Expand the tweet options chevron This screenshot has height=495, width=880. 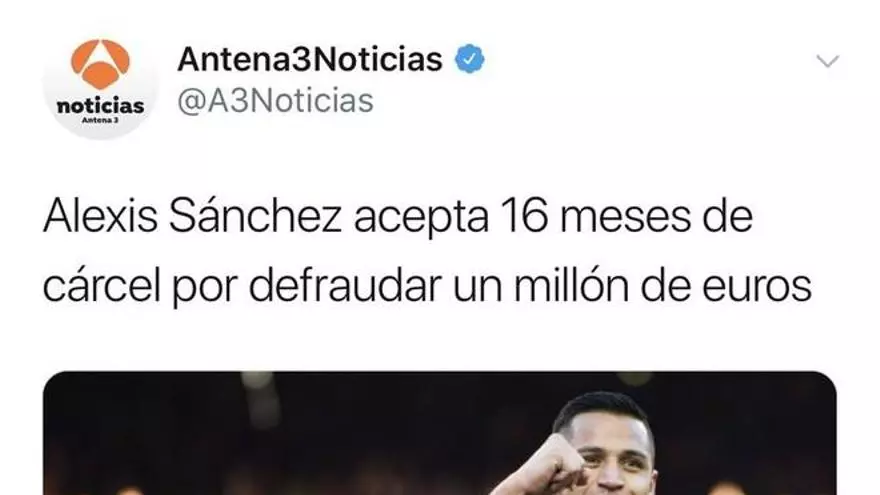tap(827, 61)
